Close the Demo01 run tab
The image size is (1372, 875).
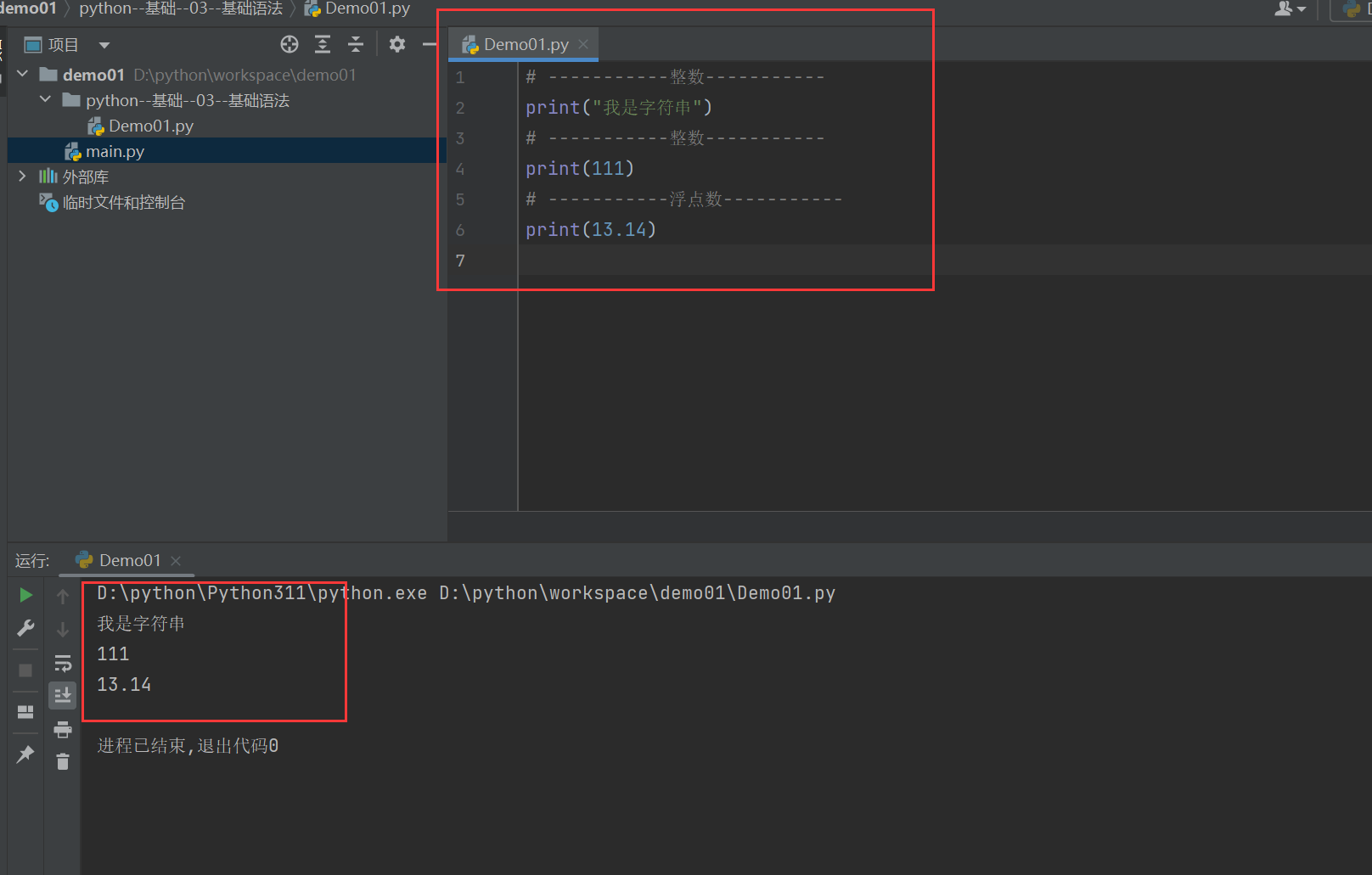click(176, 561)
